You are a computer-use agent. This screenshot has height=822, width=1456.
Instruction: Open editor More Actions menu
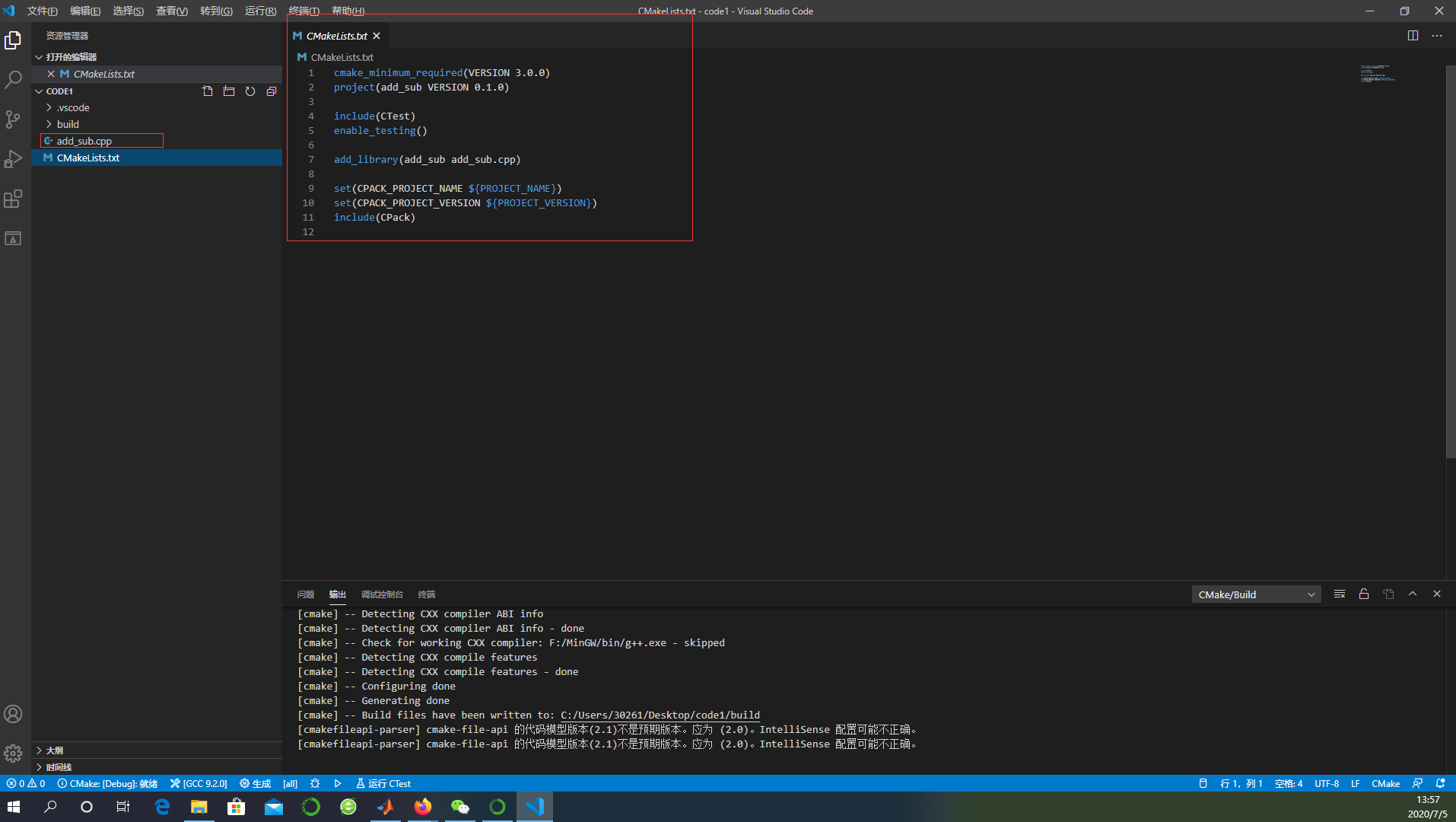click(x=1436, y=36)
